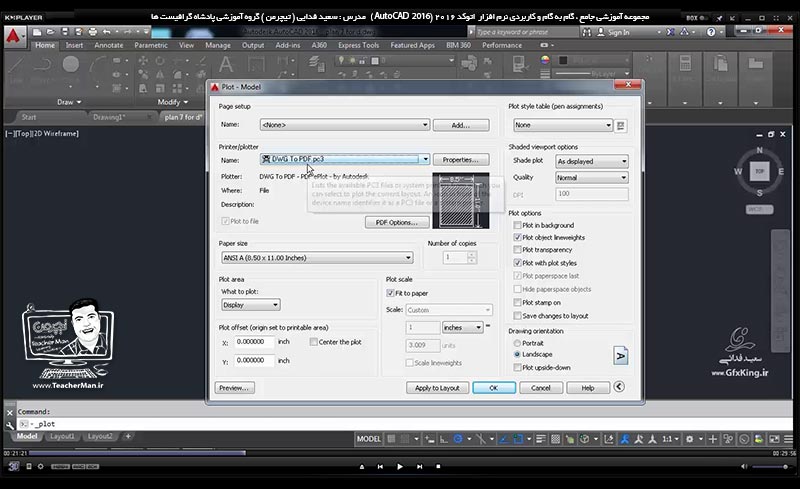Click PDF Options... button

(x=397, y=223)
